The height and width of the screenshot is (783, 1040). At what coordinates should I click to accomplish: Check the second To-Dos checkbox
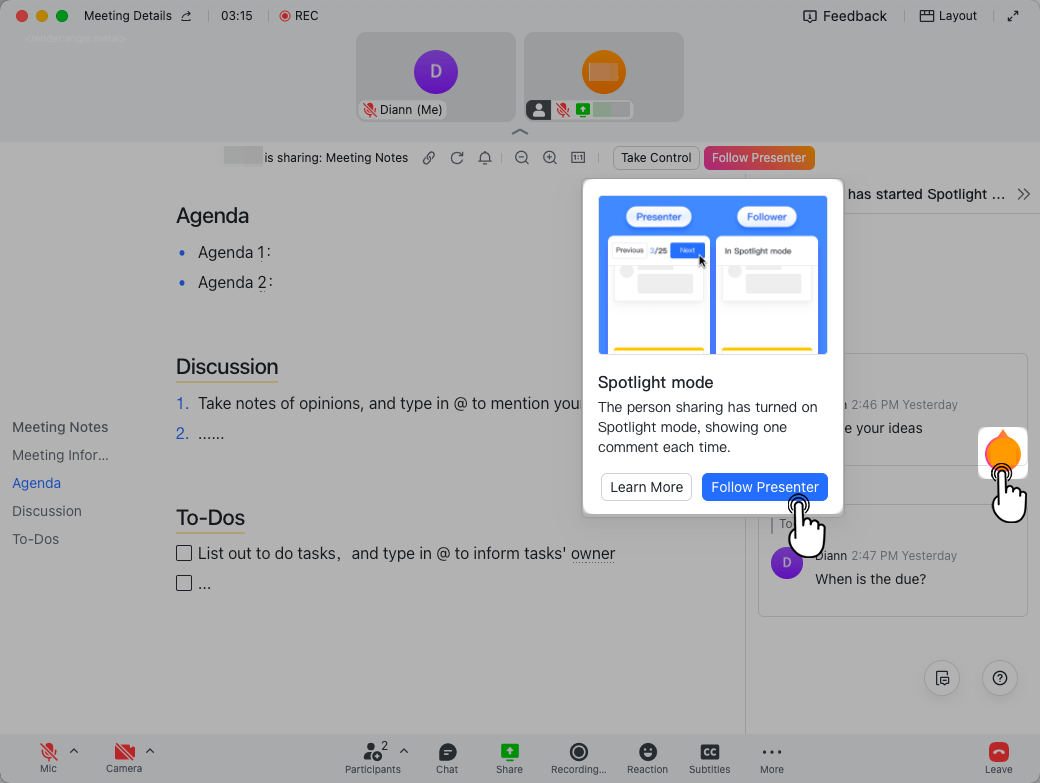pos(184,582)
